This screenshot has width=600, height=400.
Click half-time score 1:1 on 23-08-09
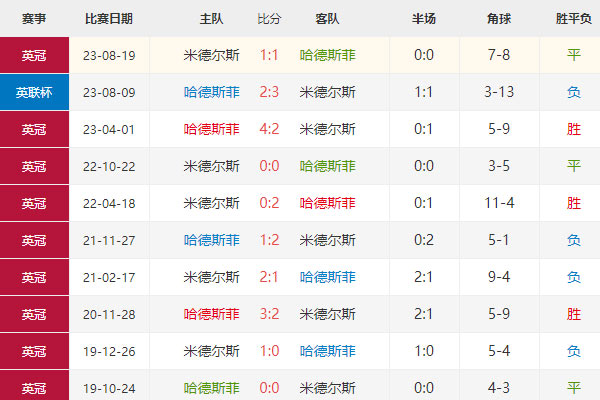coord(424,92)
